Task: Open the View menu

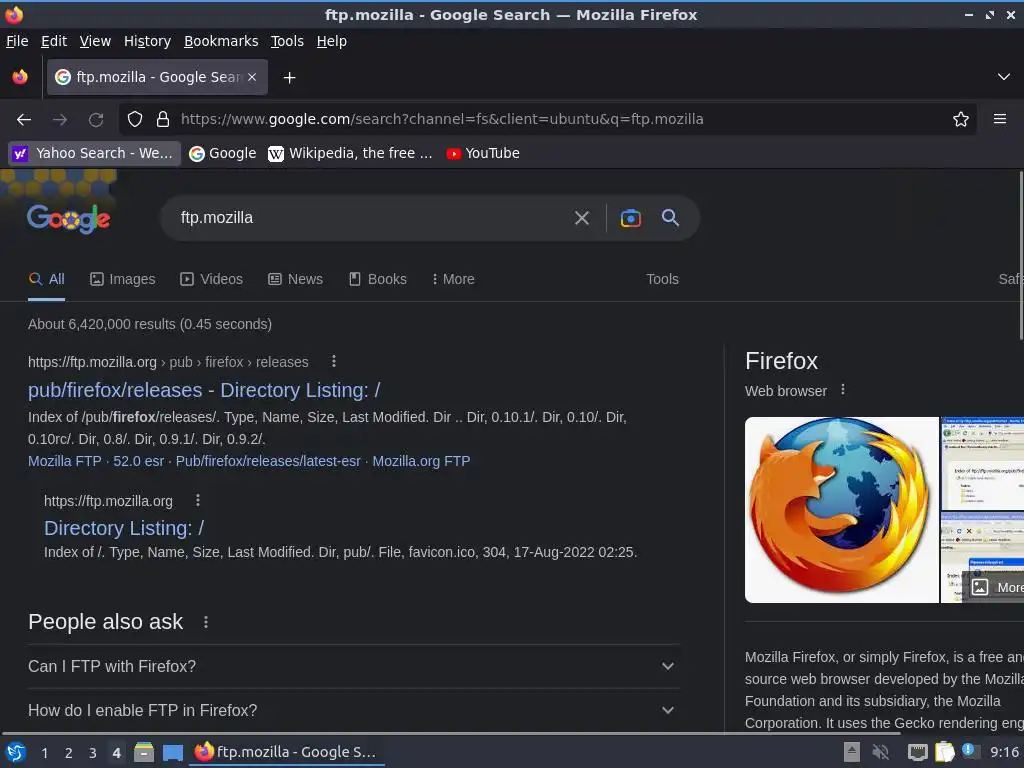Action: [x=95, y=41]
